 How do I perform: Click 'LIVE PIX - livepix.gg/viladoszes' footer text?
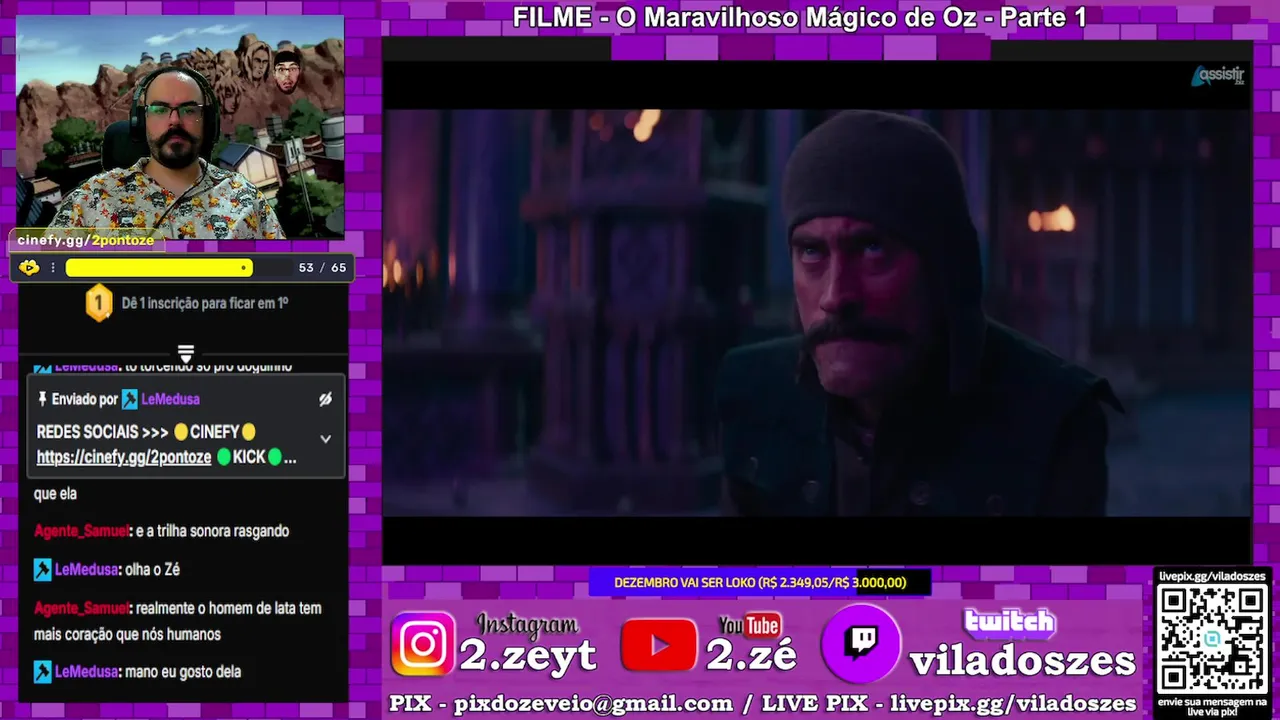949,704
